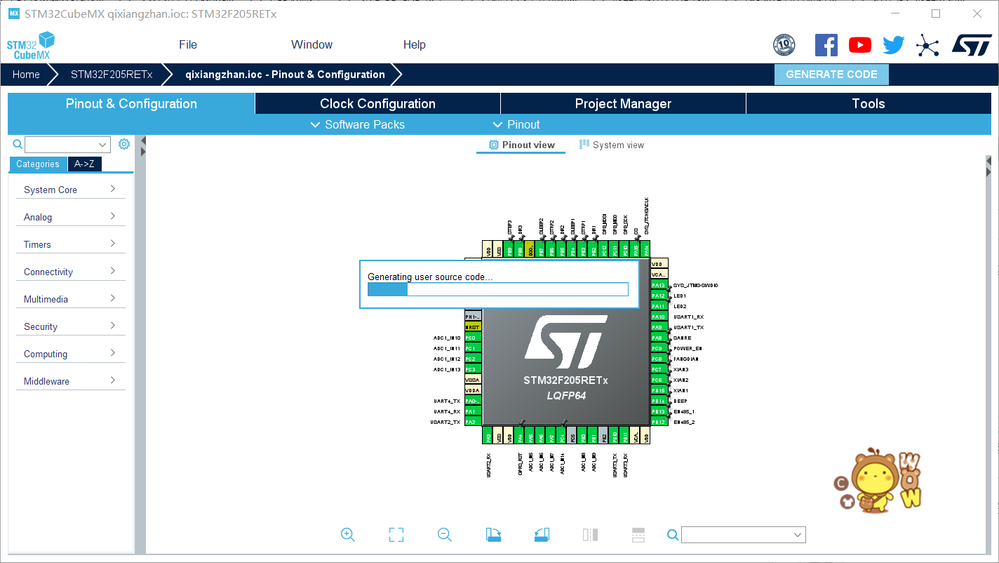Fit pinout view to window
The width and height of the screenshot is (999, 563).
(396, 535)
